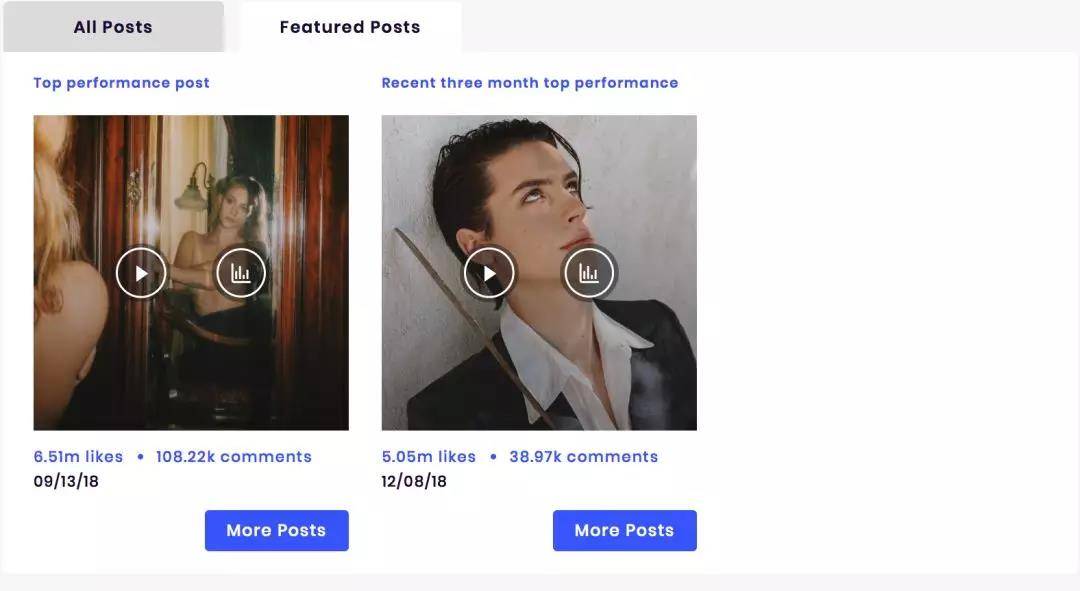Click "Recent three month top performance" heading
This screenshot has width=1080, height=591.
(529, 83)
